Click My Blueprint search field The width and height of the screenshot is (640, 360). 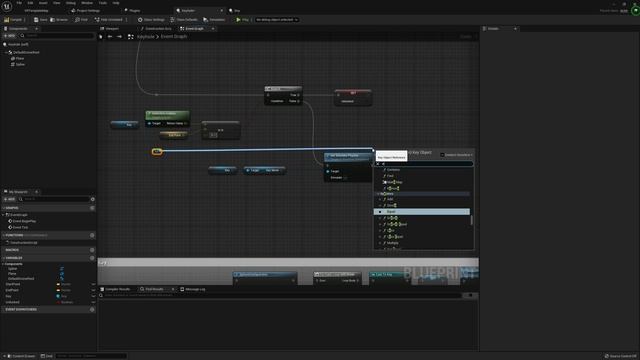[54, 199]
